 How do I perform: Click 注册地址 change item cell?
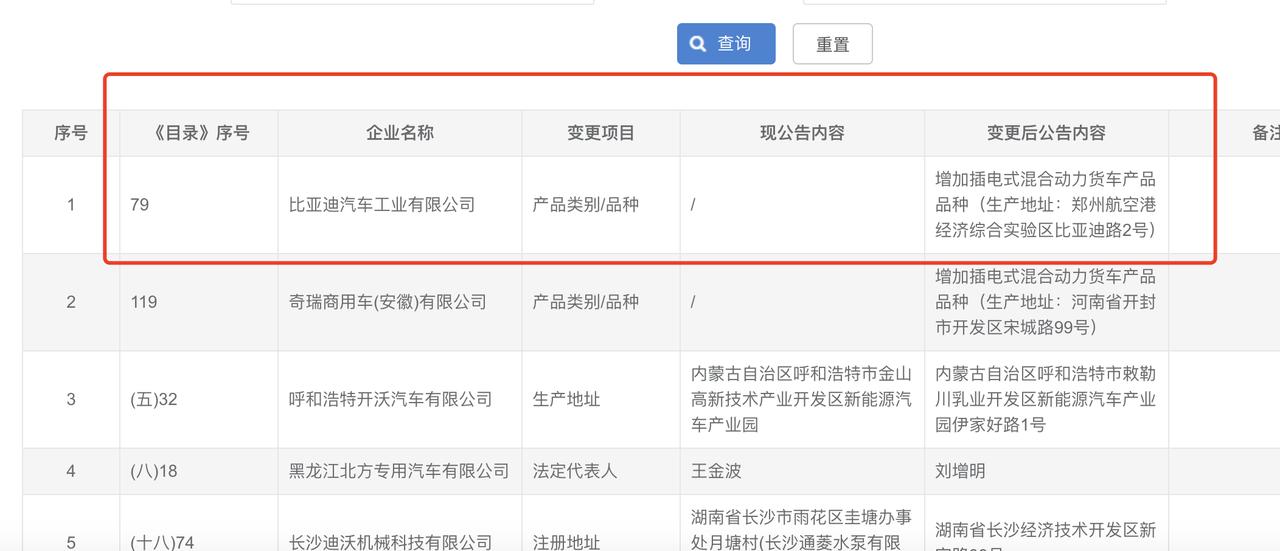601,523
